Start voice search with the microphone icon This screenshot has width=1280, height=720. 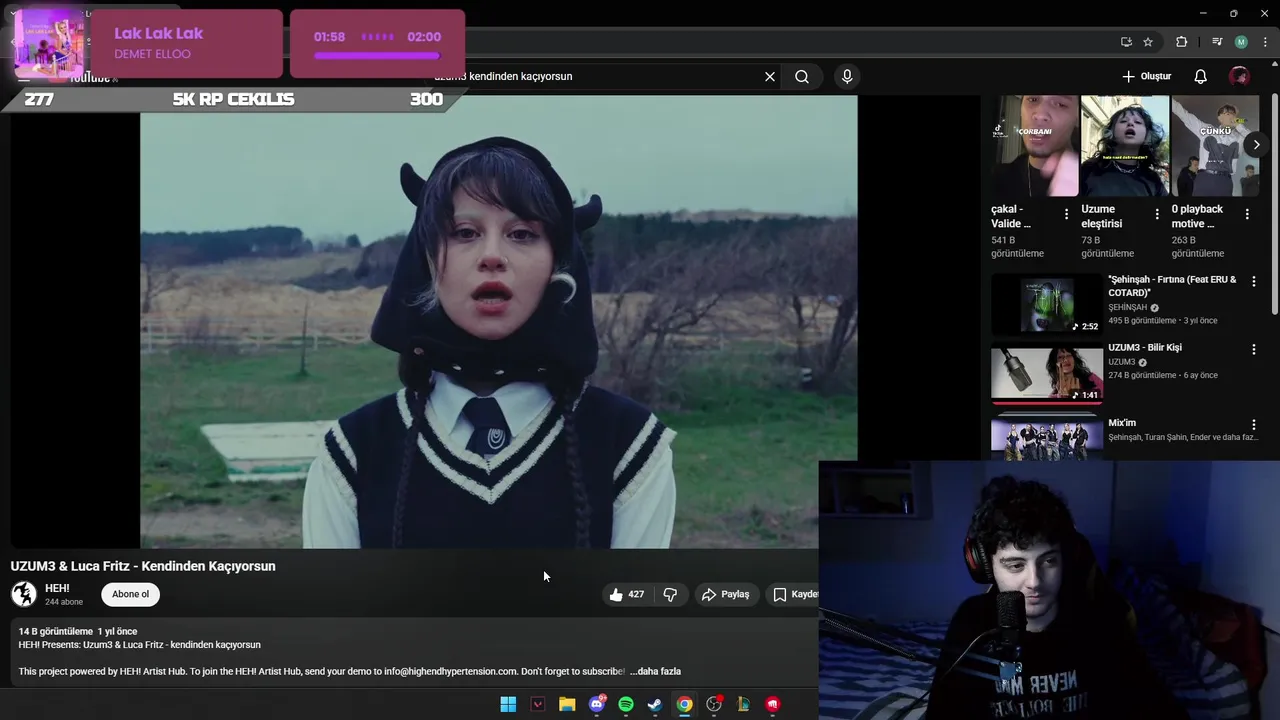847,76
